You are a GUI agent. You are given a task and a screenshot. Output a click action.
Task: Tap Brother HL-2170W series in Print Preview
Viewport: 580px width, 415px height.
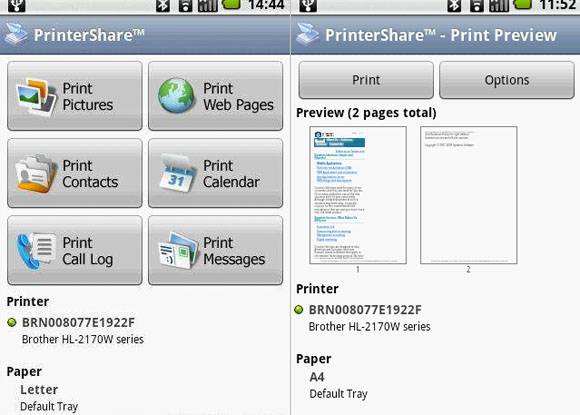tap(370, 327)
